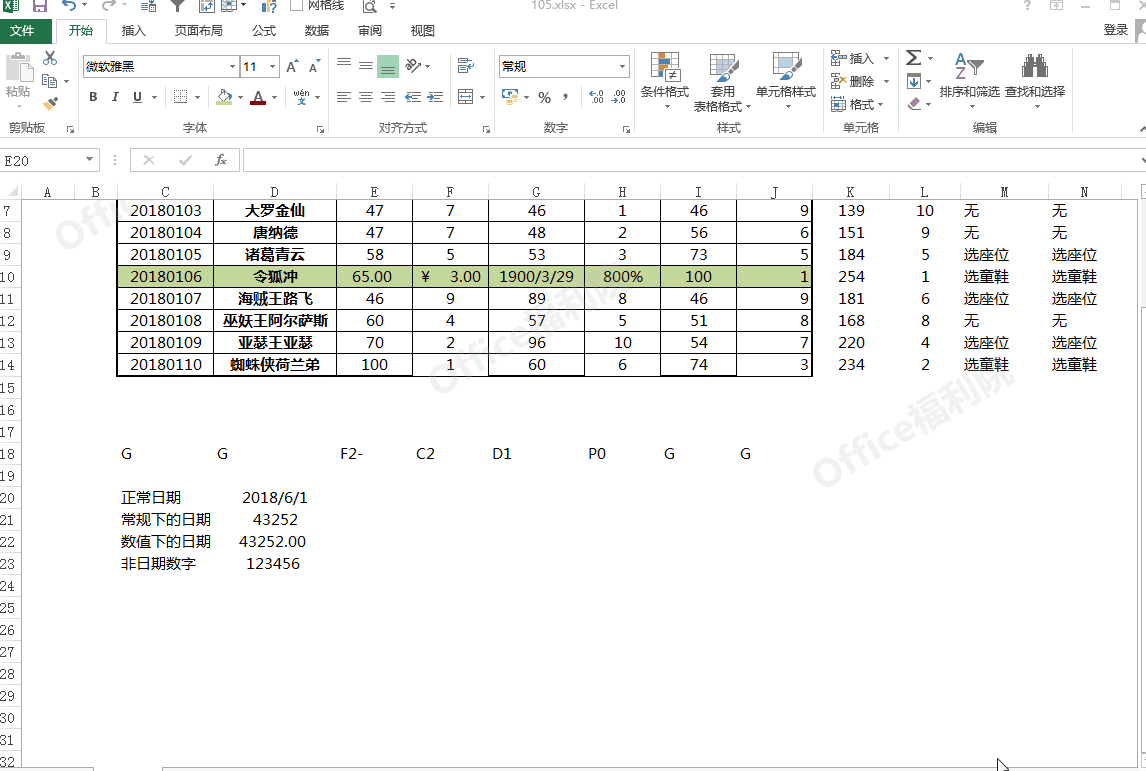
Task: Open 单元格样式 cell styles
Action: (x=786, y=80)
